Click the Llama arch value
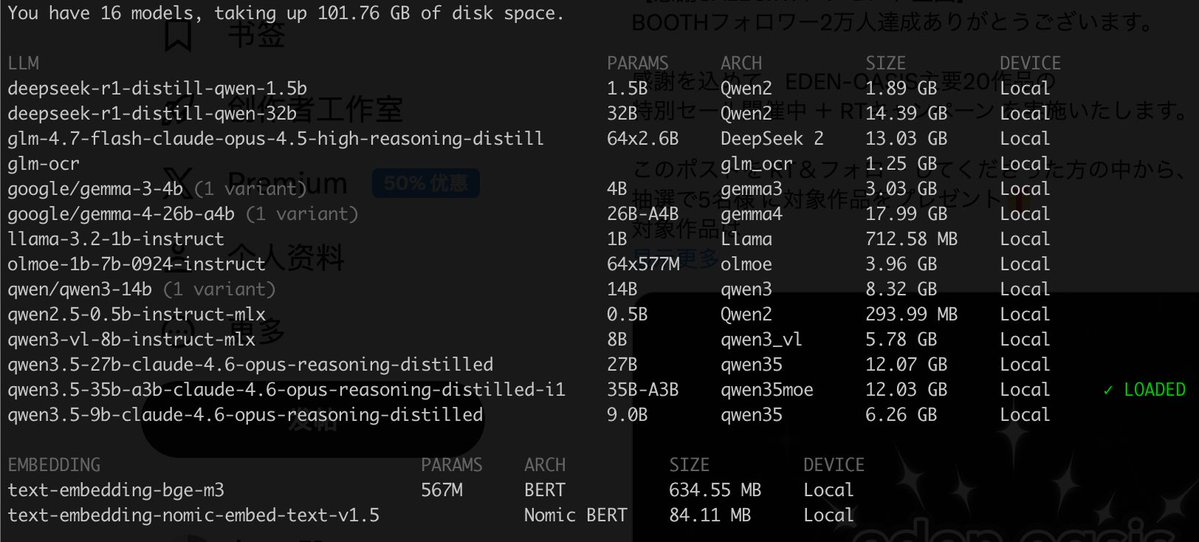 point(746,239)
